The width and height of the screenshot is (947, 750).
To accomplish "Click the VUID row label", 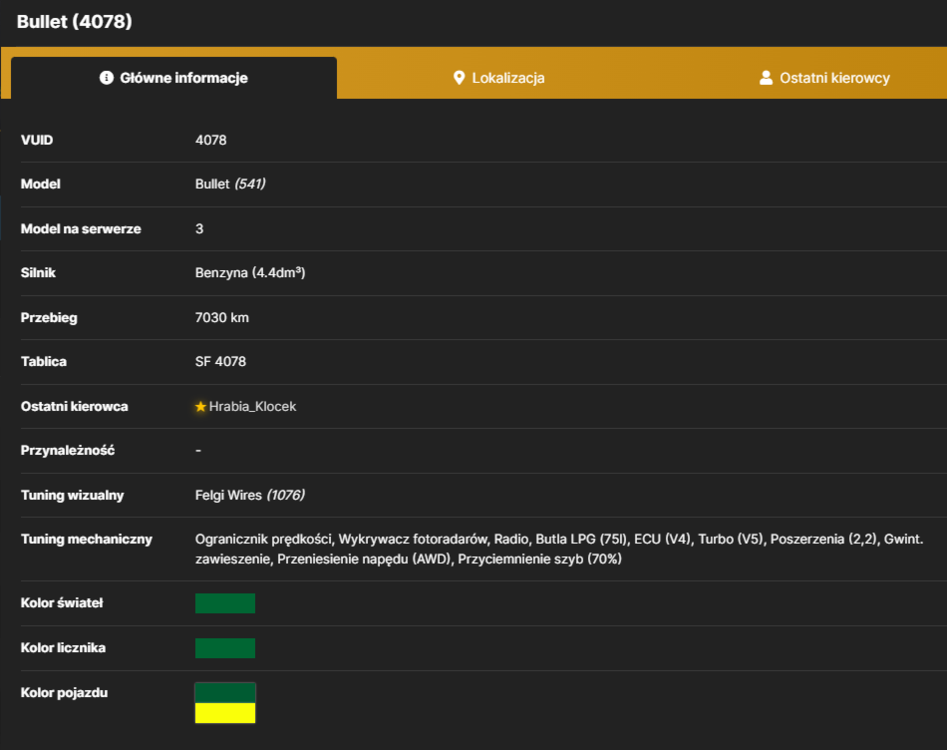I will (x=37, y=140).
